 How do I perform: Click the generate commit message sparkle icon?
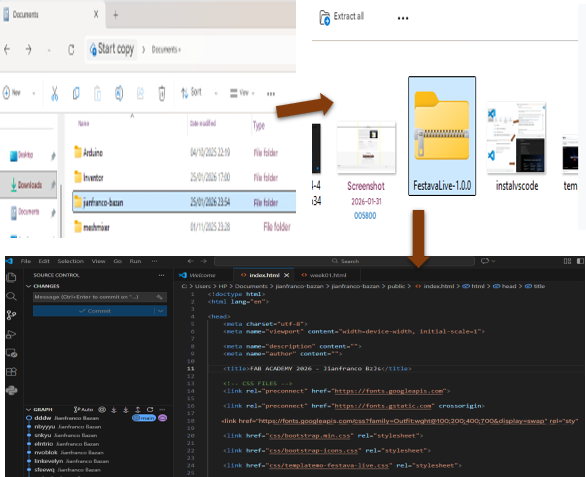pos(160,297)
